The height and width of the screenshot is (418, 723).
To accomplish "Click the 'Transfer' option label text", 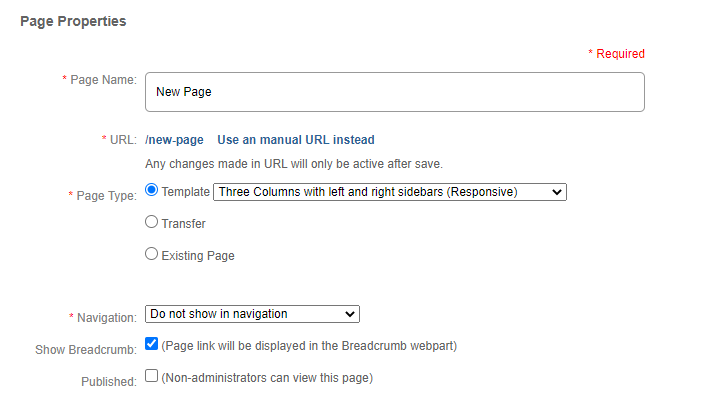I will (x=184, y=224).
